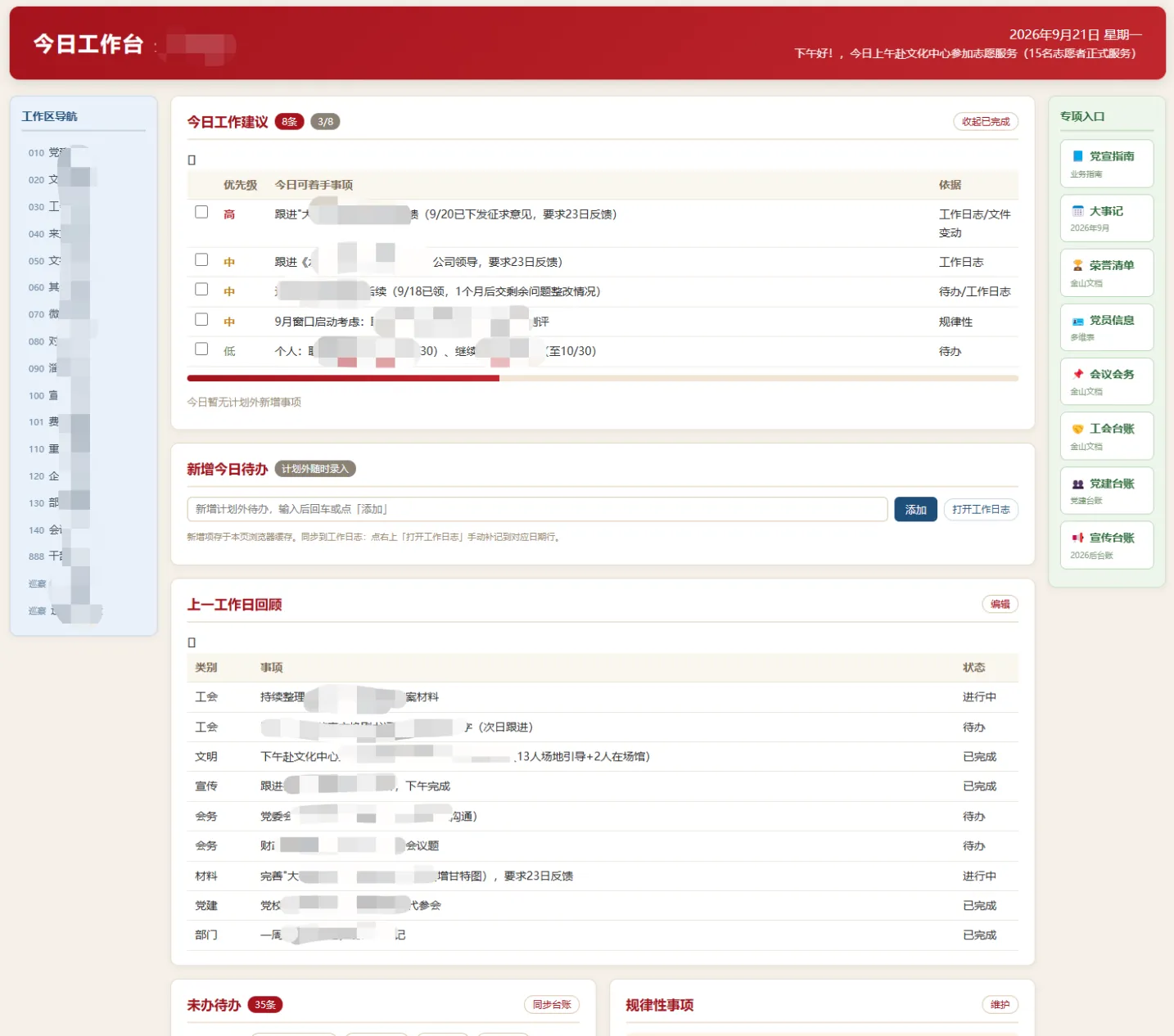The height and width of the screenshot is (1036, 1174).
Task: Click the 今日暂无计划外新增事项 note
Action: point(244,403)
